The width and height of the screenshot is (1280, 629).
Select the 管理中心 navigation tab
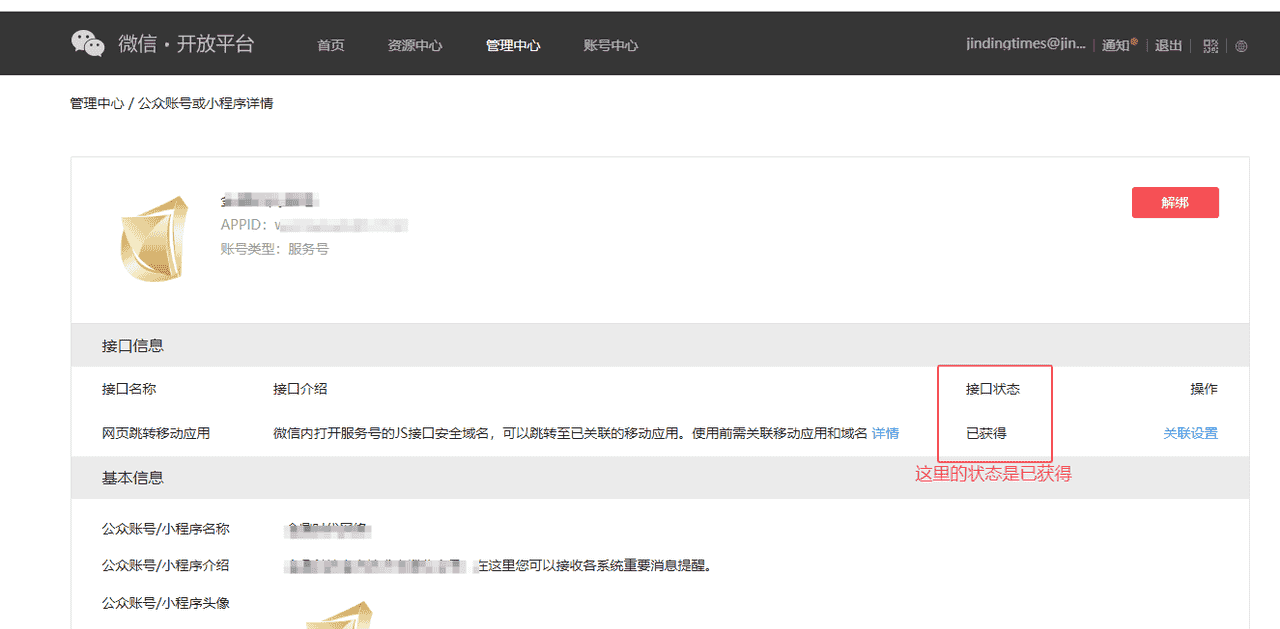point(513,45)
